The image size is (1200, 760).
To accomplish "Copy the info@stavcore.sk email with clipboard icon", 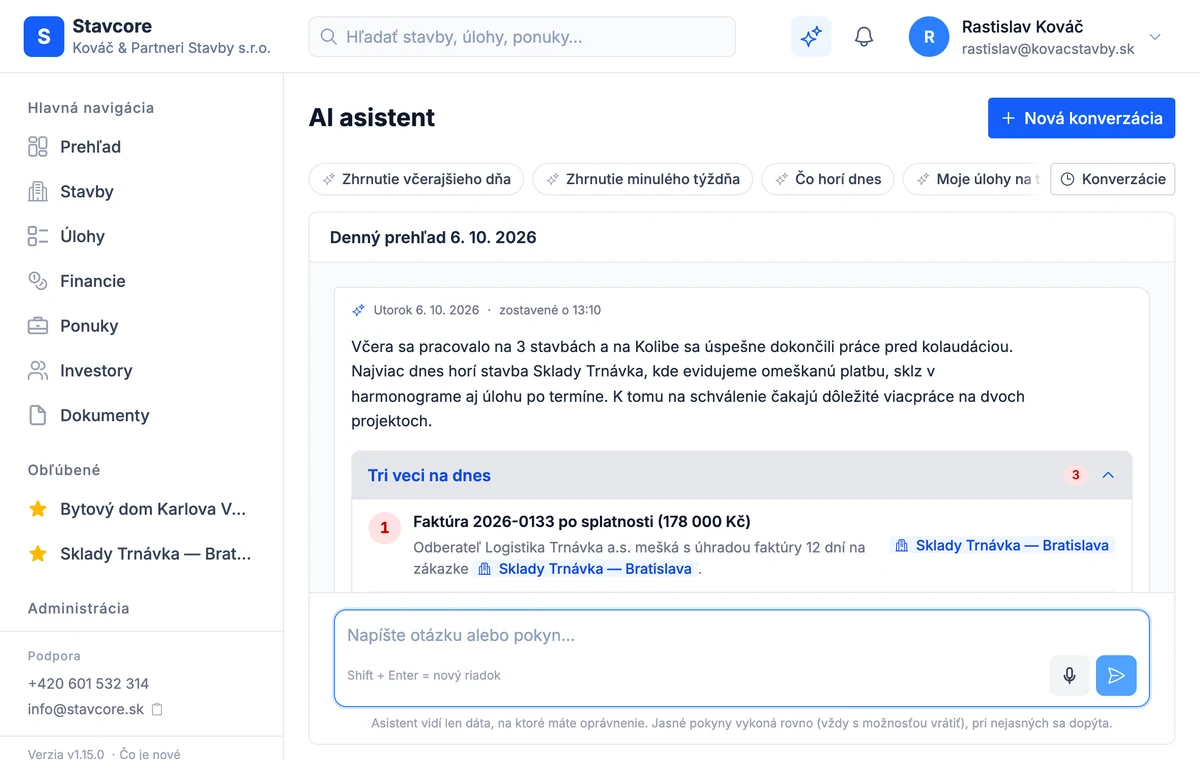I will point(157,710).
